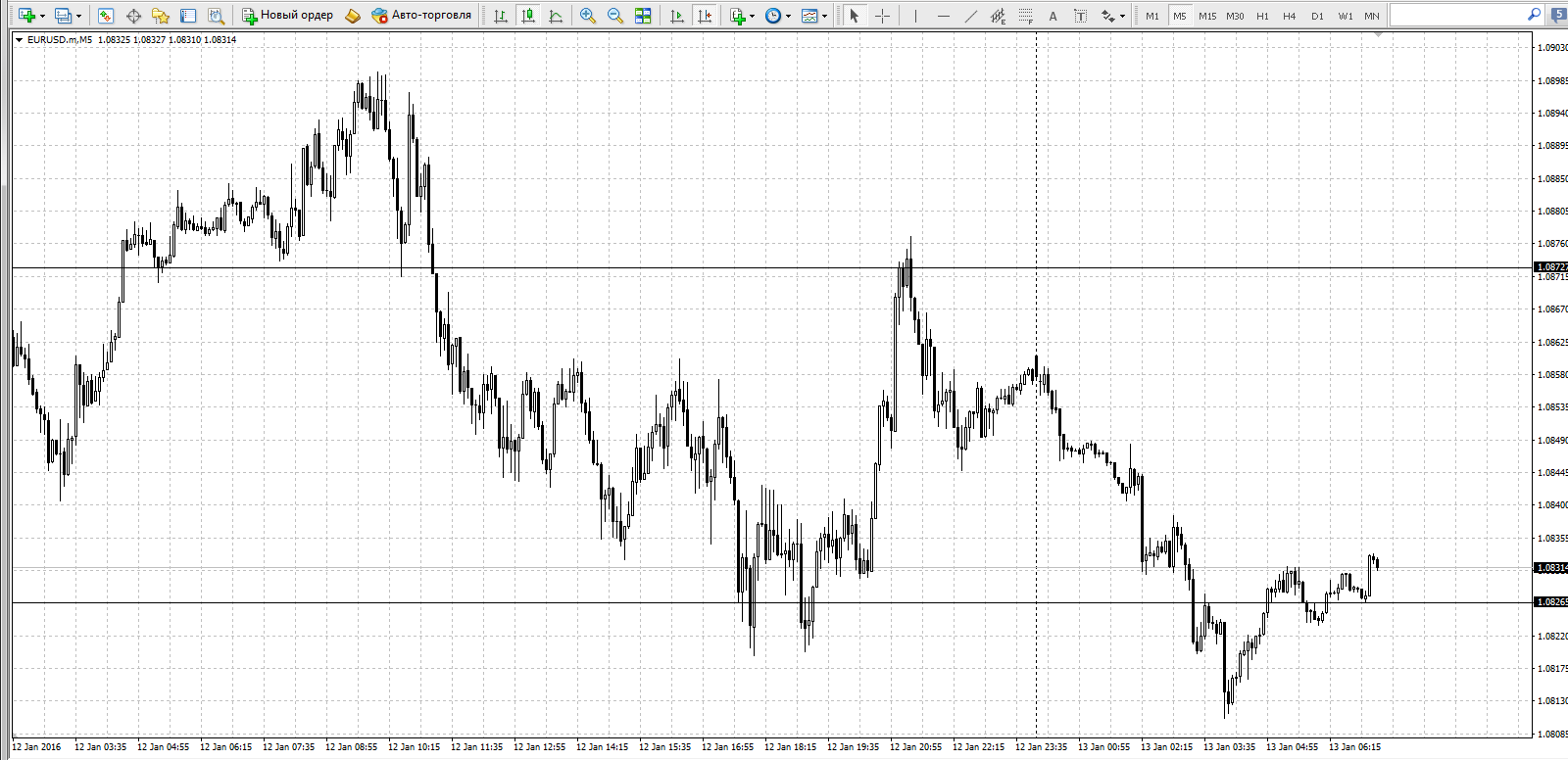Switch to the M30 timeframe

pos(1235,16)
